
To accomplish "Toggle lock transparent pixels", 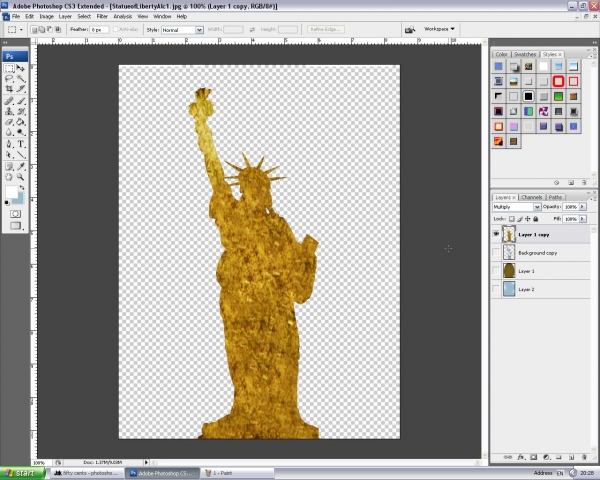I will [x=512, y=219].
